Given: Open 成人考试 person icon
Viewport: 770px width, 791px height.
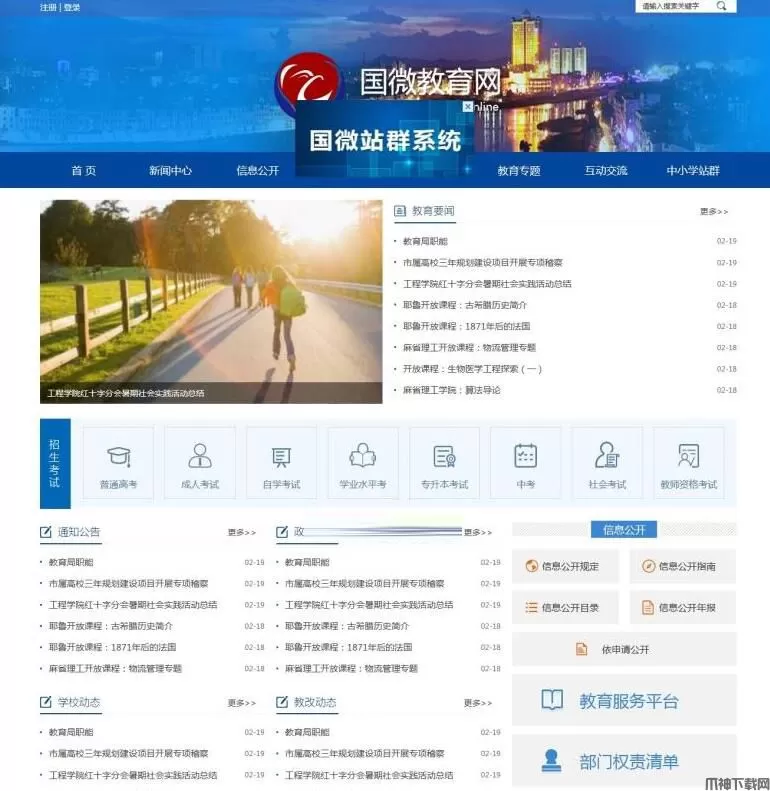Looking at the screenshot, I should click(200, 455).
